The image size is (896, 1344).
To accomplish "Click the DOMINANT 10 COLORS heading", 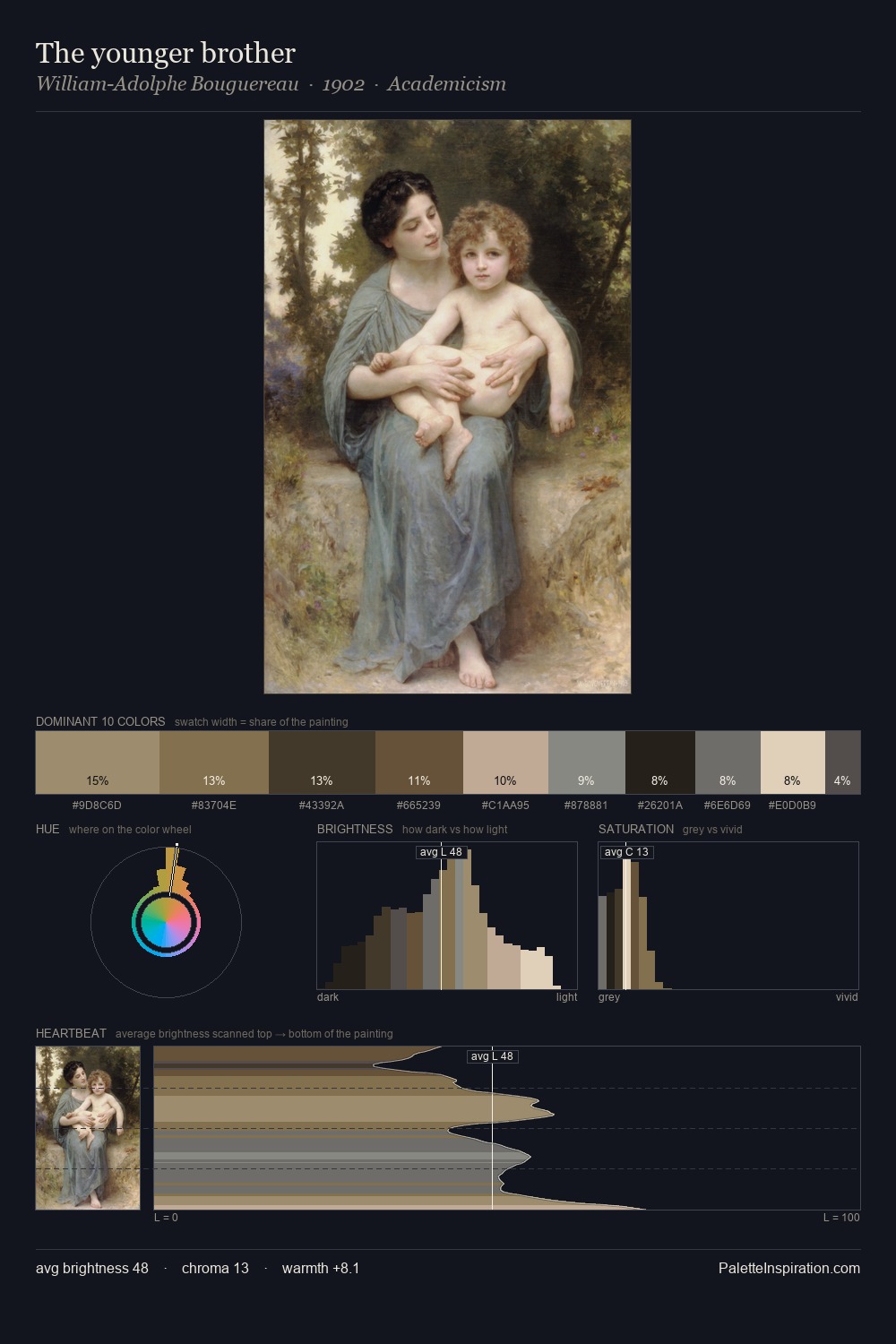I will pyautogui.click(x=100, y=721).
